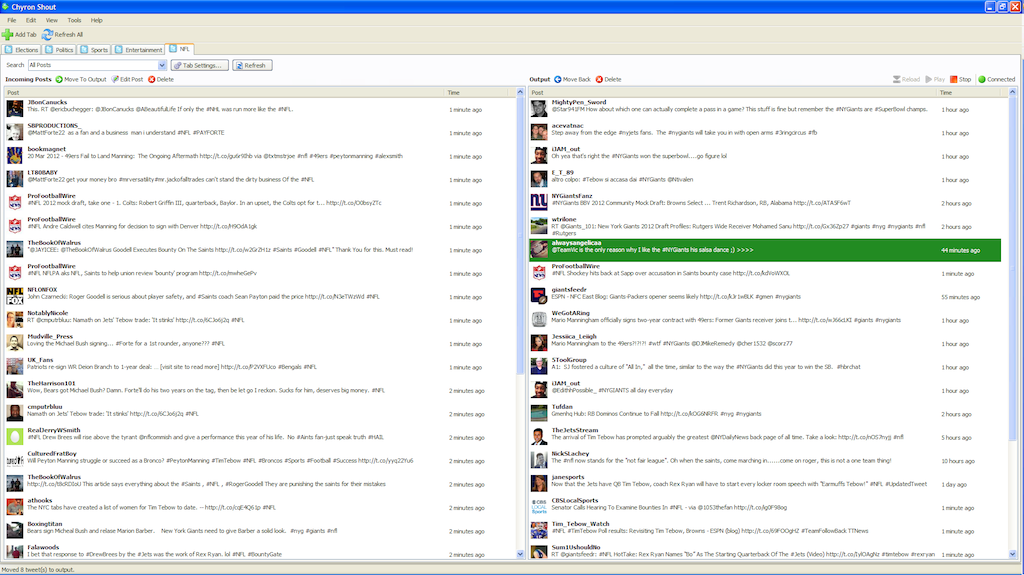The image size is (1024, 575).
Task: Switch to the Politics tab
Action: [x=59, y=50]
